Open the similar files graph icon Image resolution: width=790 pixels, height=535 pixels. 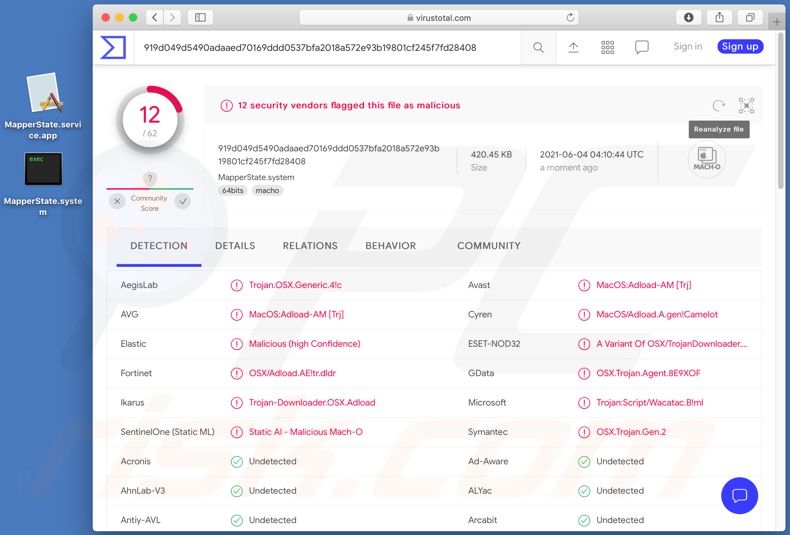(746, 105)
